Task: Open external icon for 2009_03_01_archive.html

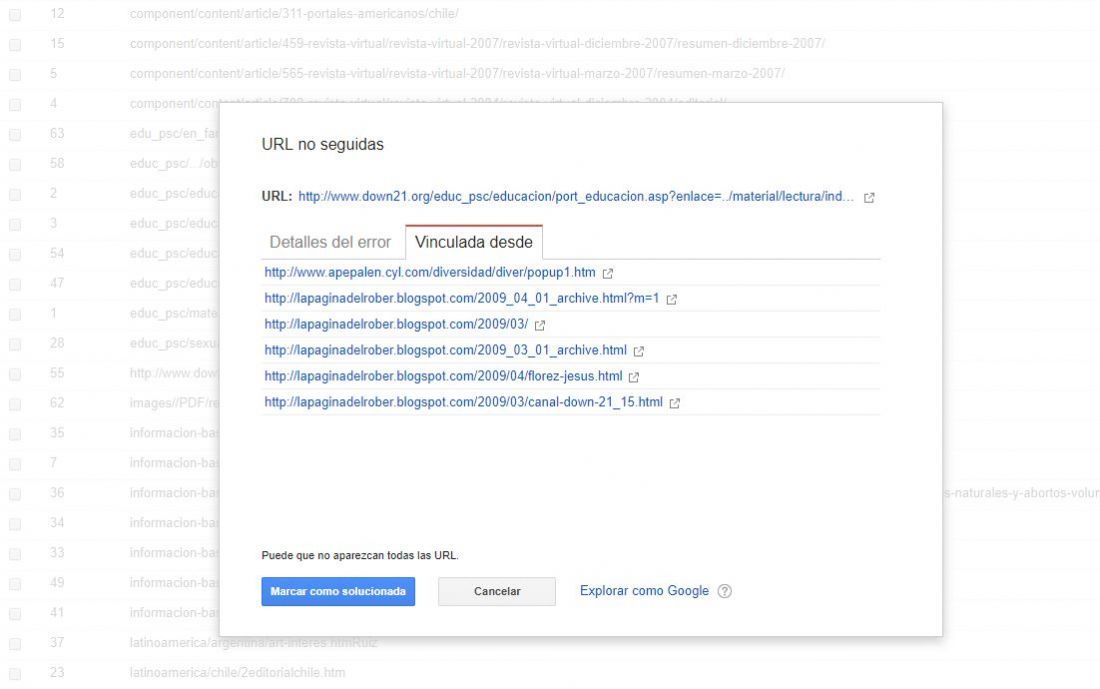Action: (x=638, y=351)
